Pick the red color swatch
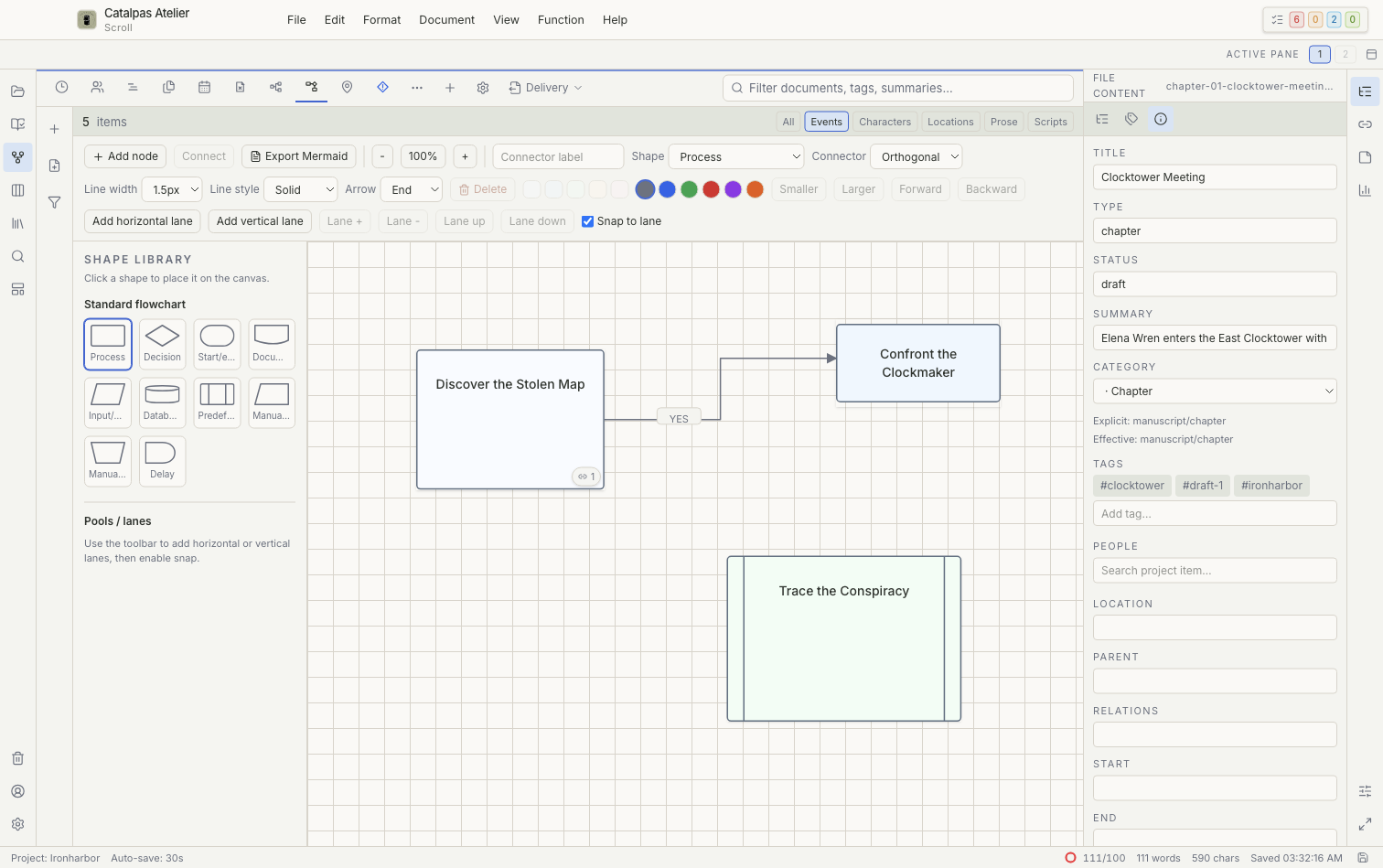Viewport: 1383px width, 868px height. point(711,189)
